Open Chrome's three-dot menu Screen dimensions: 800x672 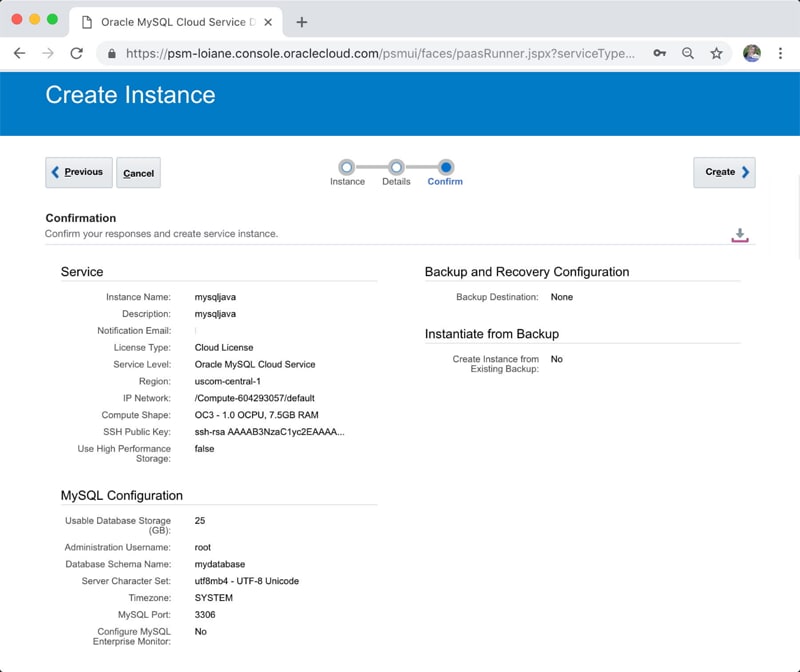pos(780,53)
